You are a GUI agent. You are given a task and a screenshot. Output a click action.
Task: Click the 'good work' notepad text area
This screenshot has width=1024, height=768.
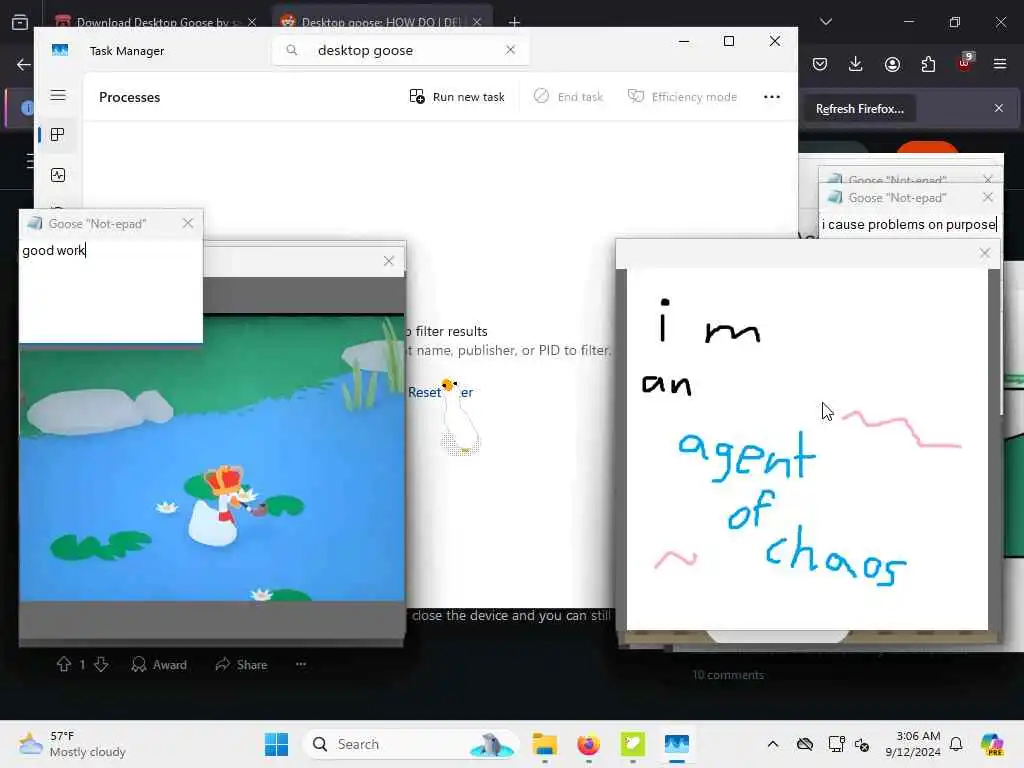[111, 289]
